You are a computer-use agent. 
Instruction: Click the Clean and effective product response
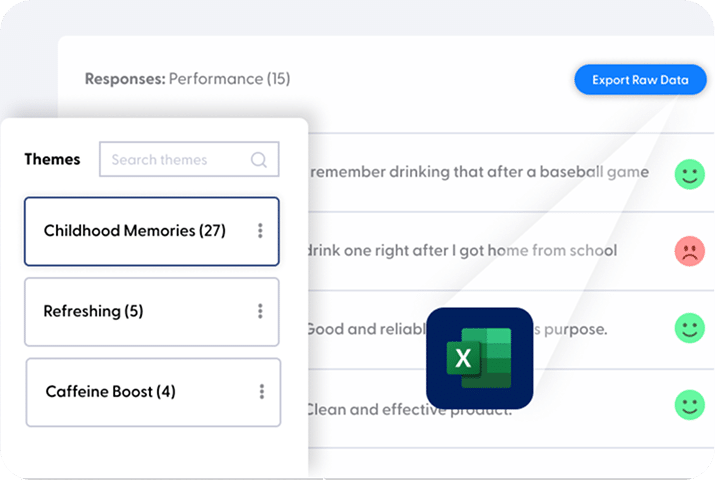(x=409, y=409)
